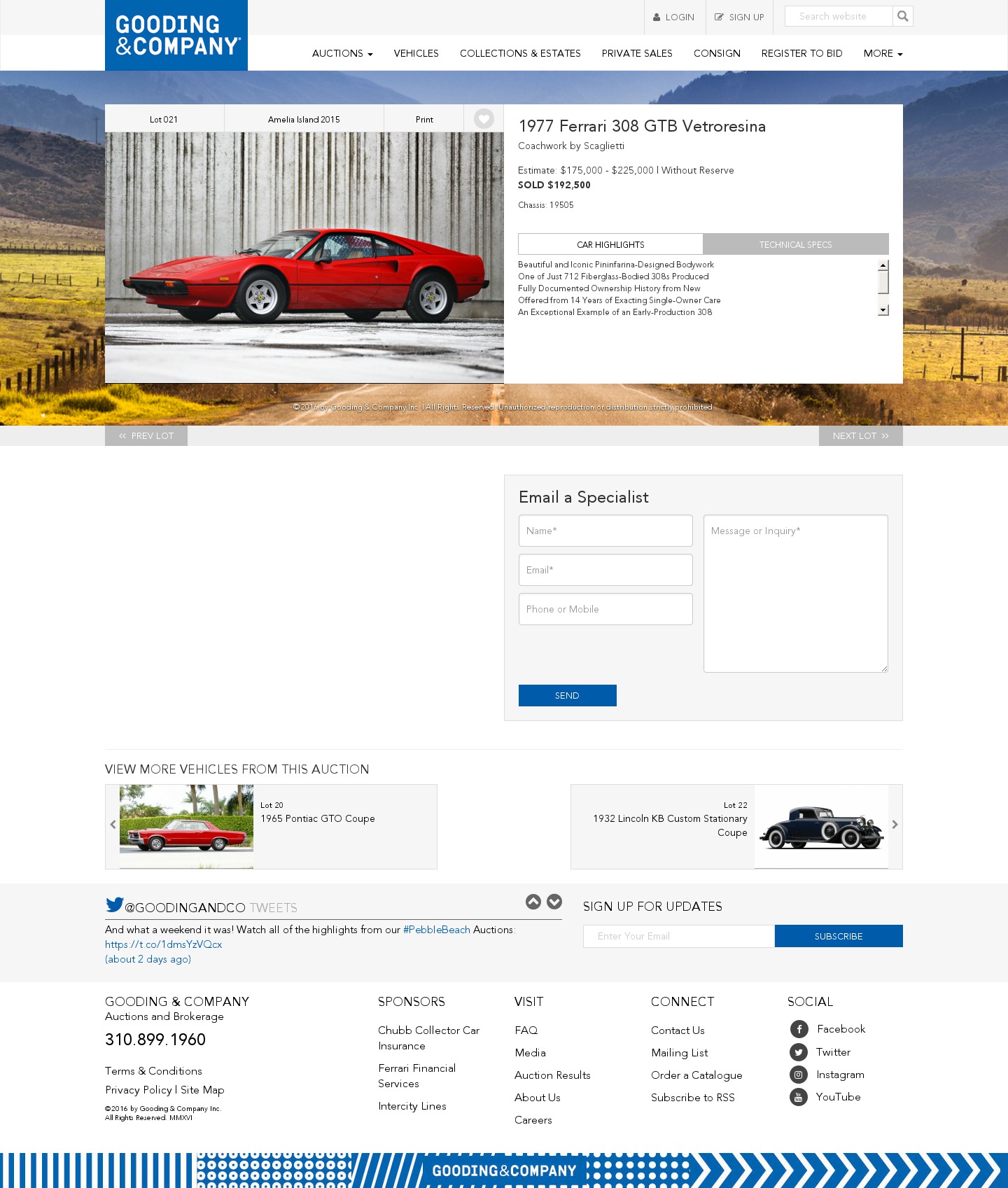
Task: Click the Login link
Action: tap(673, 18)
